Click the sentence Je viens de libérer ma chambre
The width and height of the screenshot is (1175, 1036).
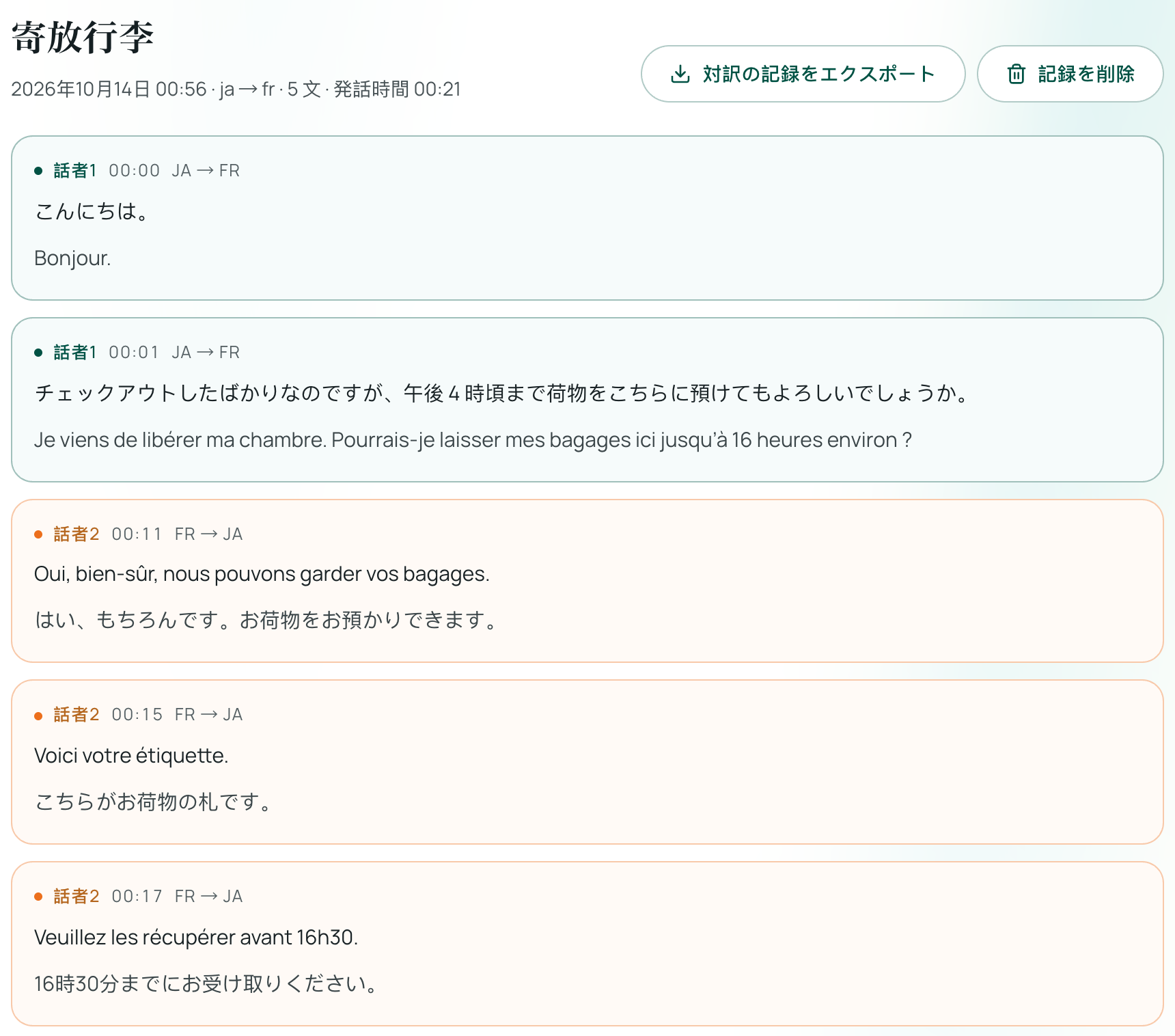coord(473,440)
